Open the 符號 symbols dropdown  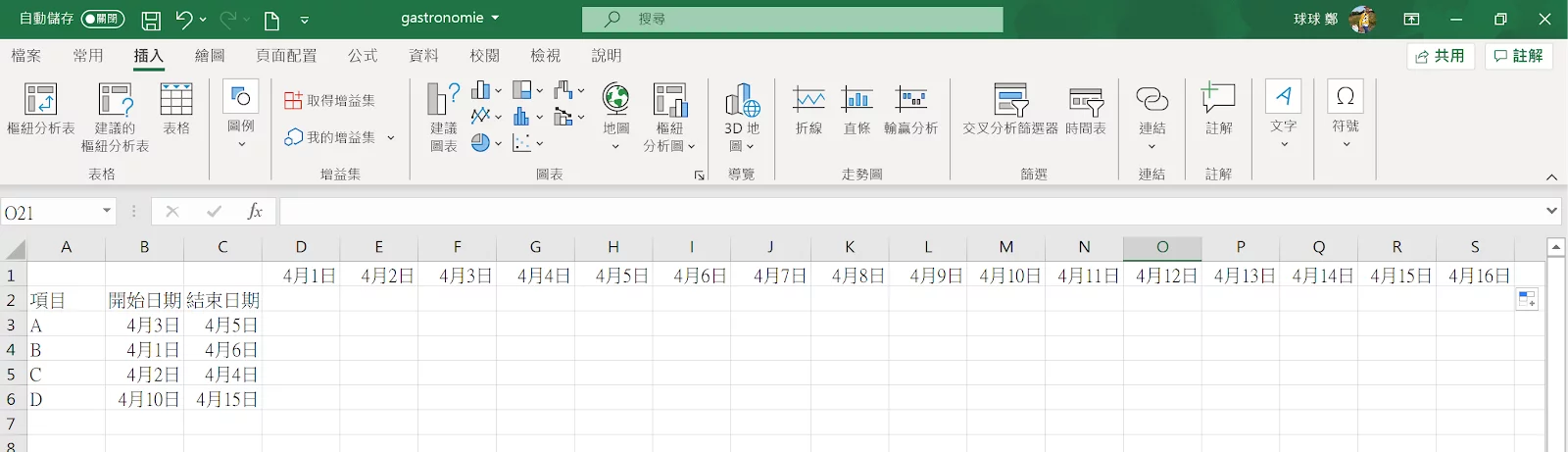pos(1346,115)
